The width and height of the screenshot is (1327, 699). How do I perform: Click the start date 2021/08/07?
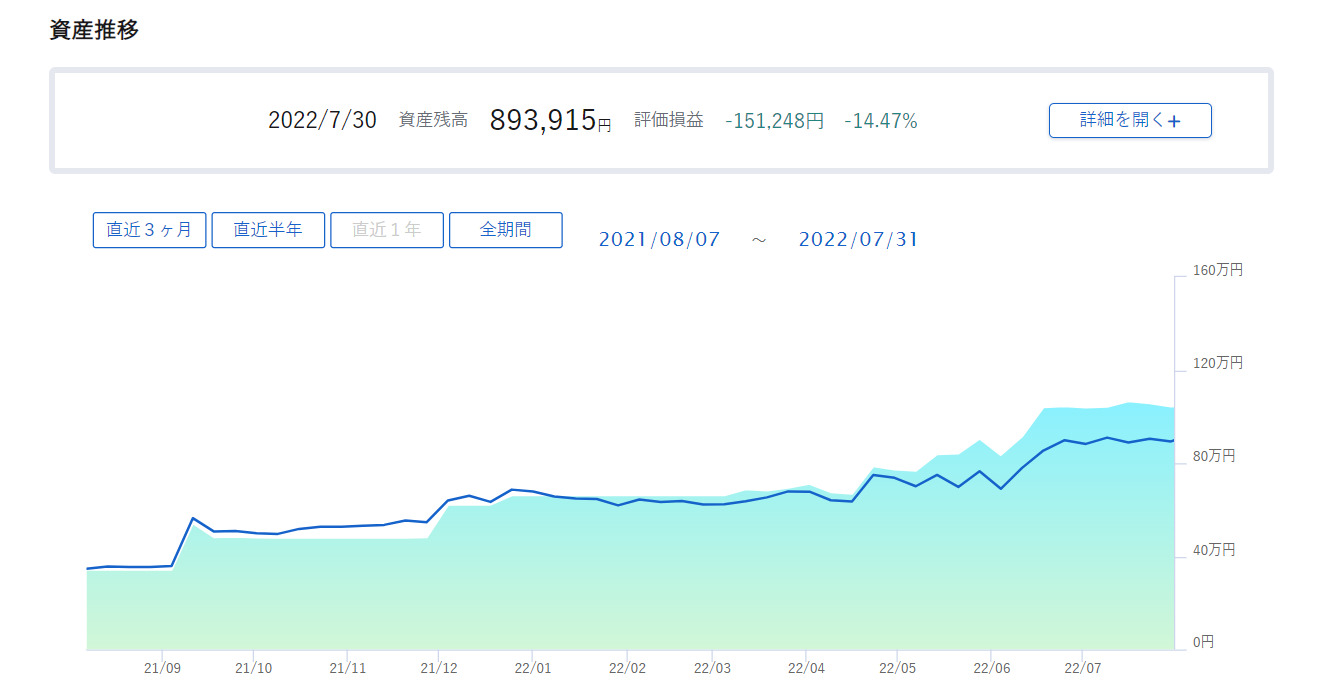[659, 240]
